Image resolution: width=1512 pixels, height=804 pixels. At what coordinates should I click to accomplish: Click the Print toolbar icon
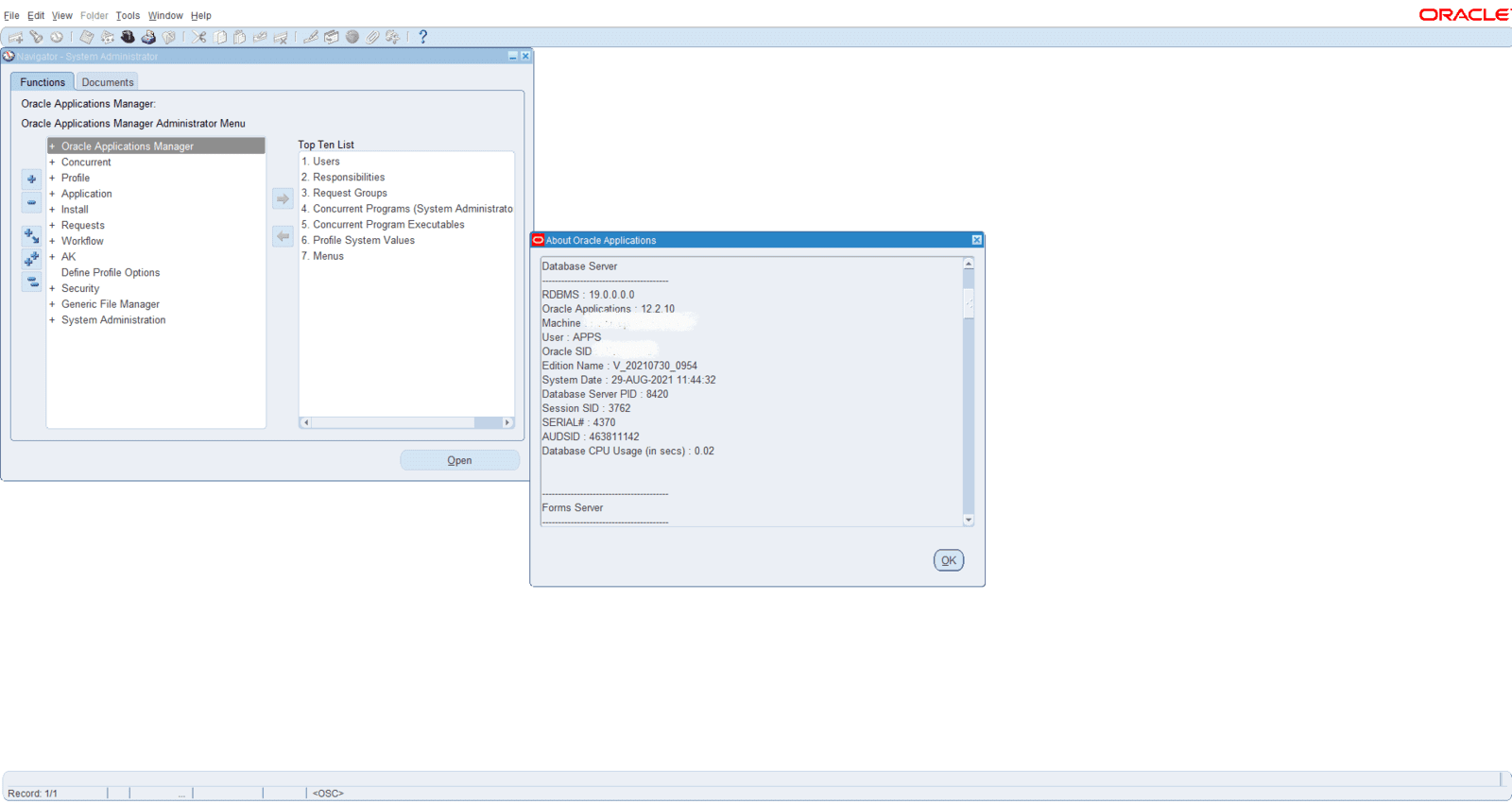click(x=148, y=37)
